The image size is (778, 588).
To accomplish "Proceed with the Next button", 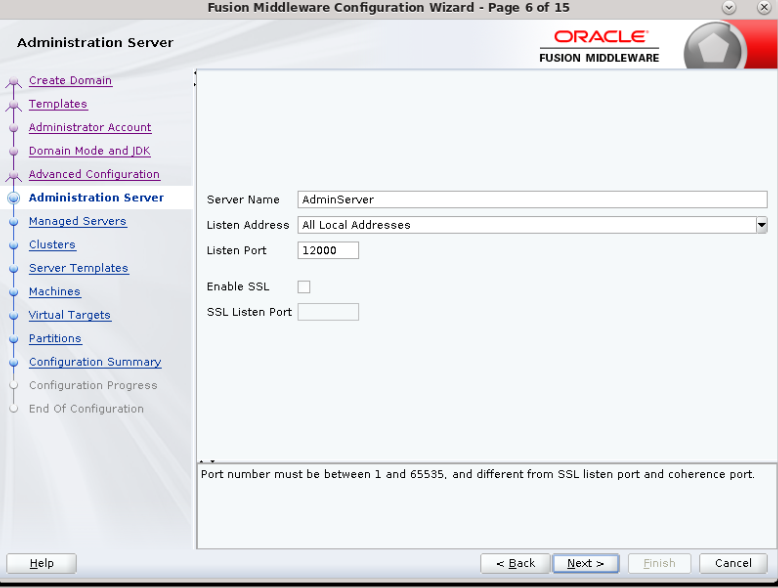I will [x=585, y=563].
